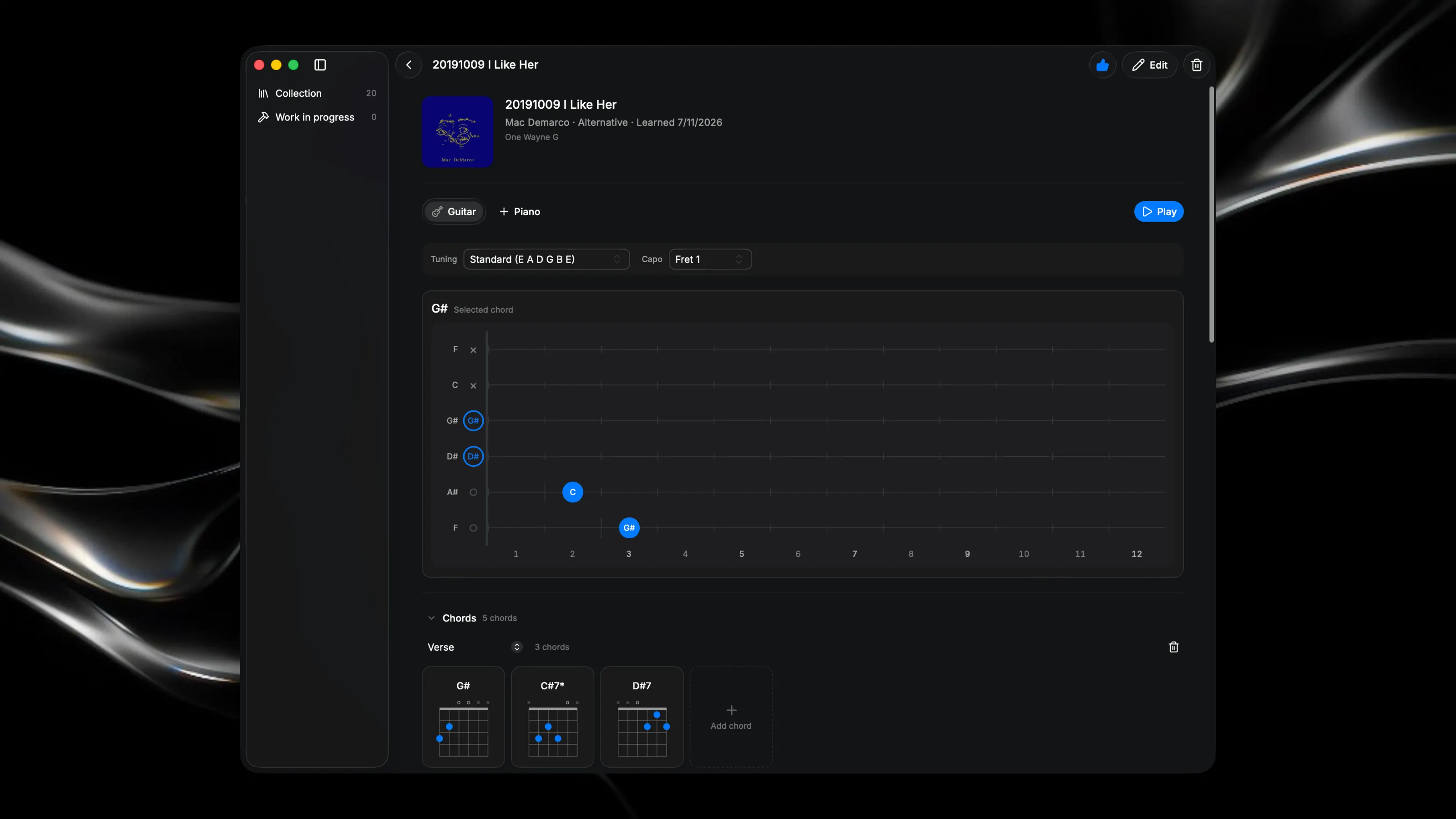Click the Collection library icon
1456x819 pixels.
[x=263, y=93]
